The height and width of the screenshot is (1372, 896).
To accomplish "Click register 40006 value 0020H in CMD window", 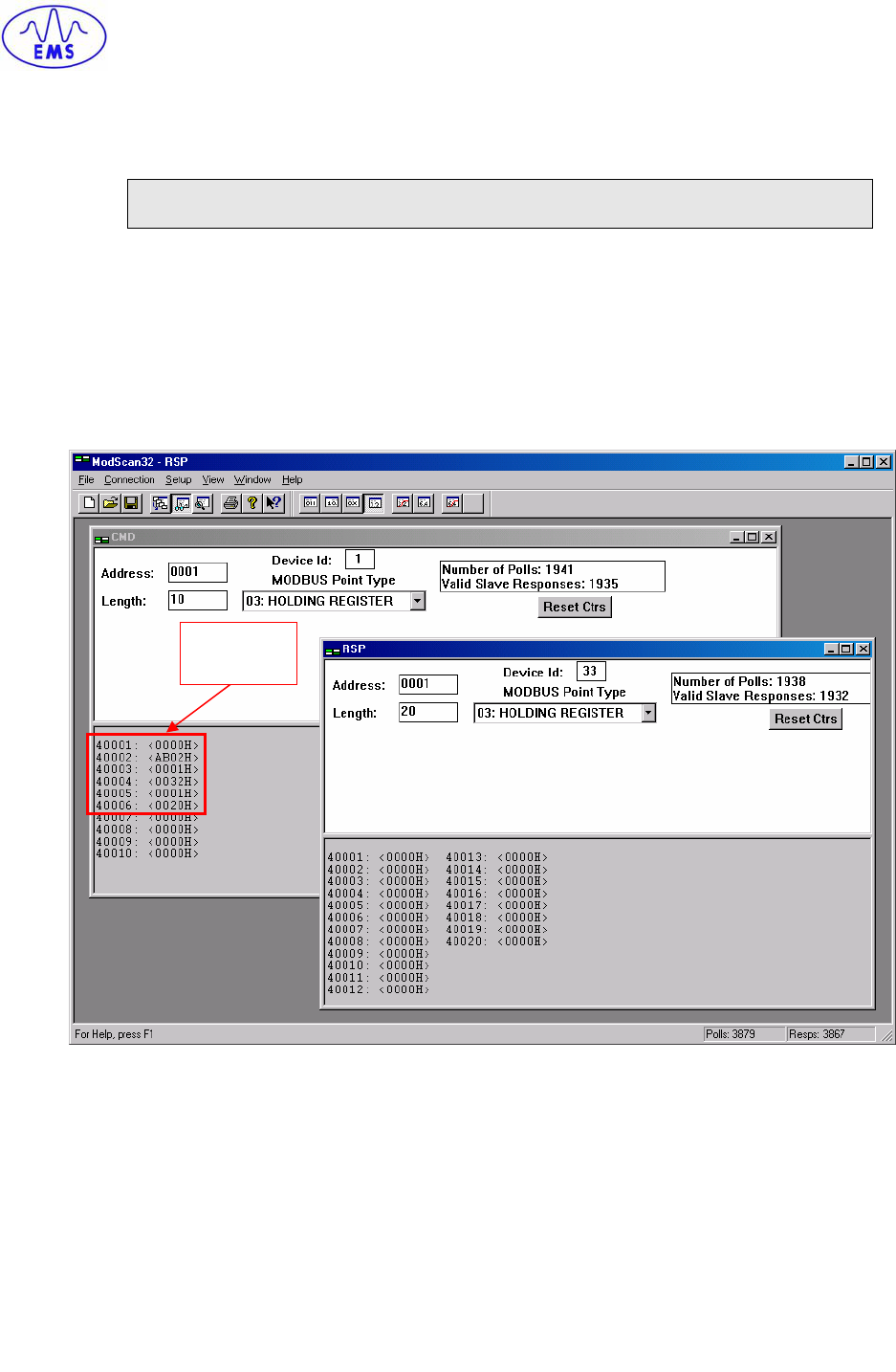I will tap(174, 806).
